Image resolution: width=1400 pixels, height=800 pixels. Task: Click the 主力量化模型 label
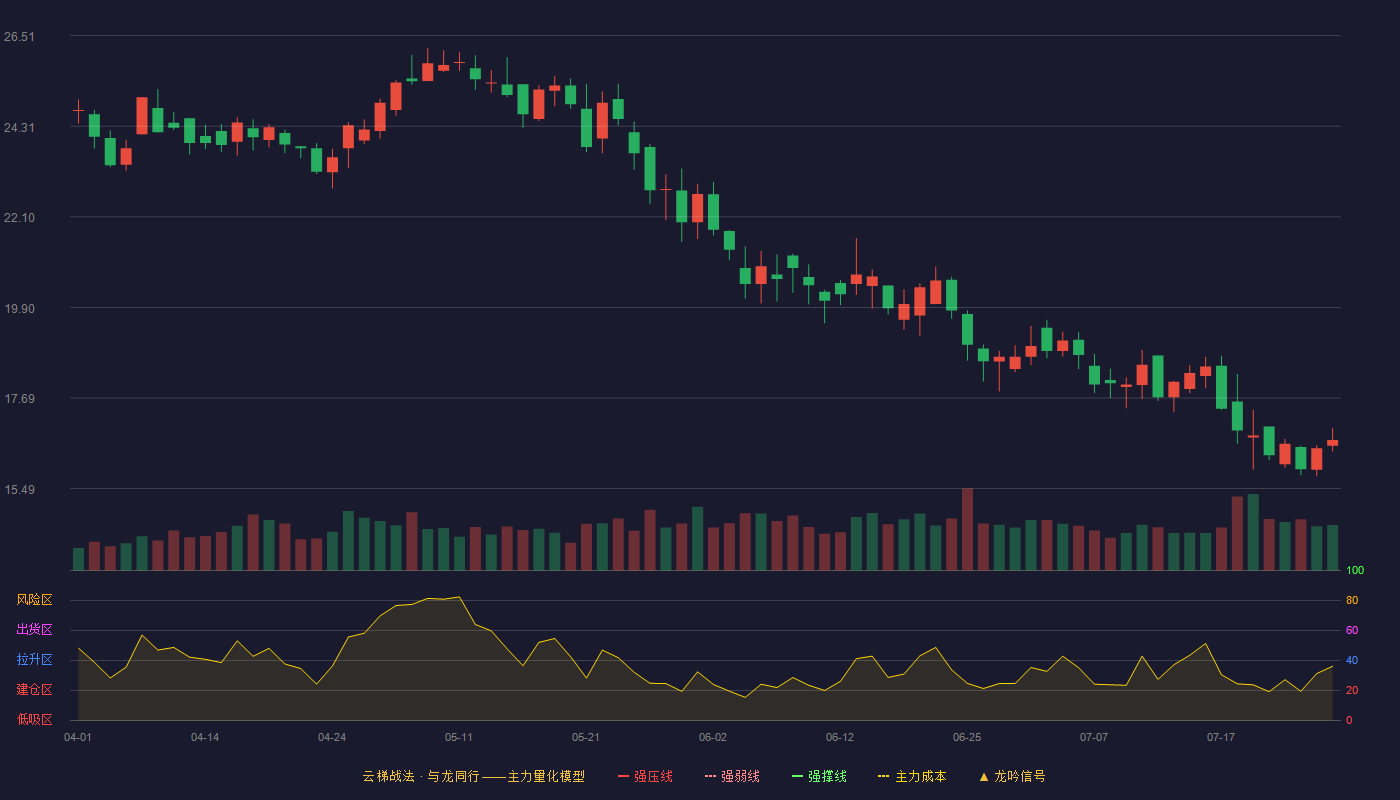point(546,776)
